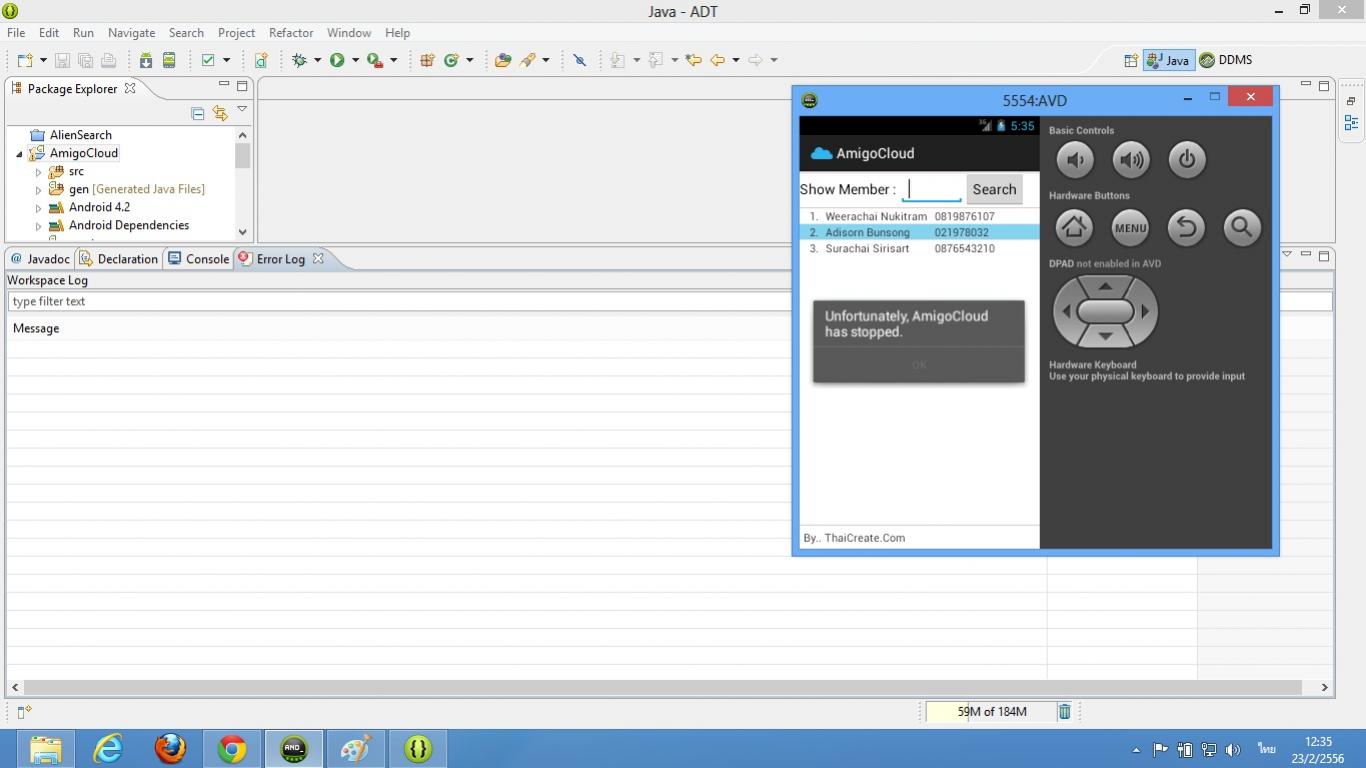Click the DPAD up arrow

coord(1105,286)
